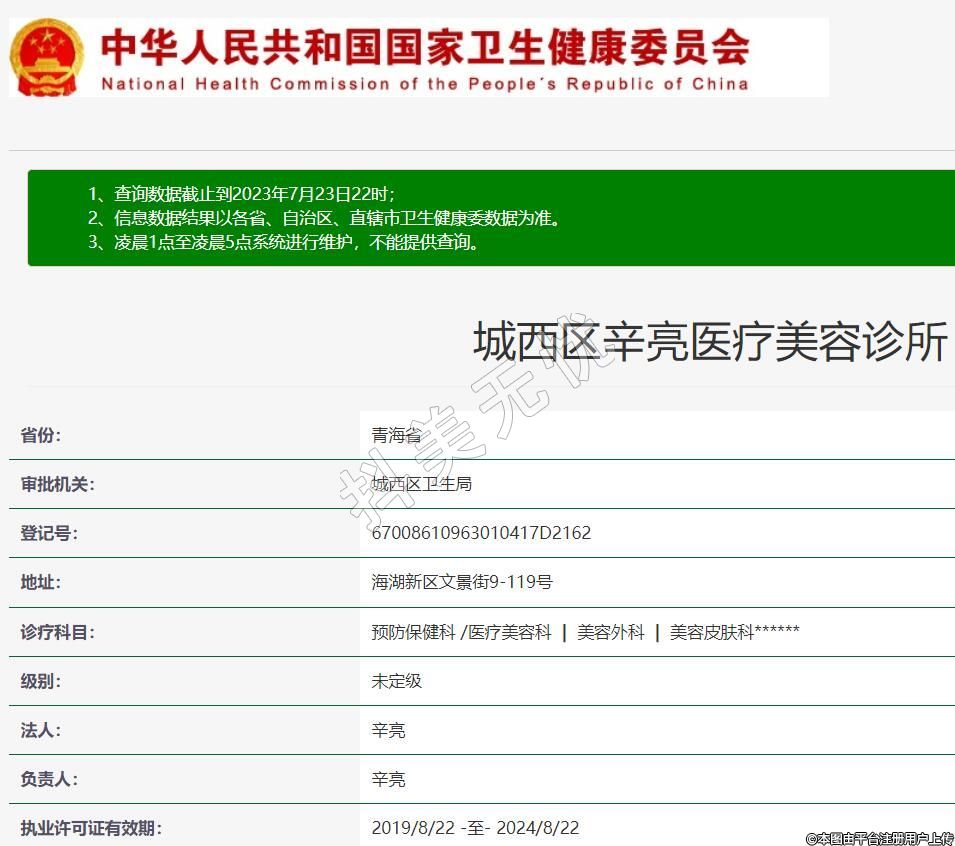Viewport: 955px width, 846px height.
Task: Select the 审批机关 value 城西区卫生局
Action: point(421,484)
